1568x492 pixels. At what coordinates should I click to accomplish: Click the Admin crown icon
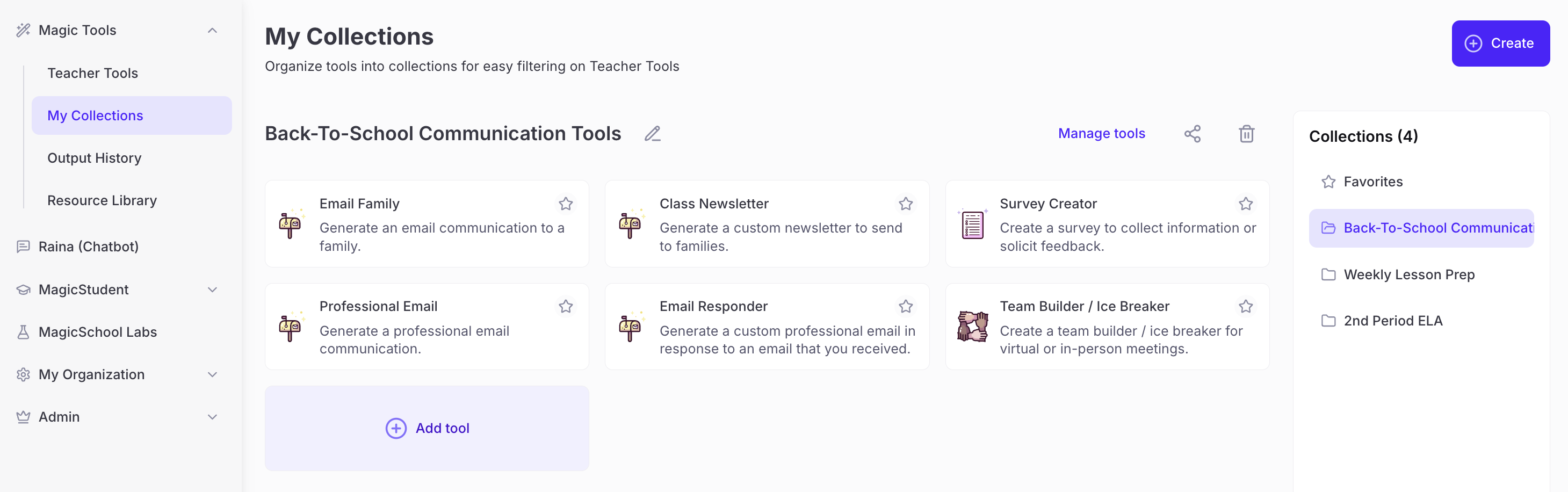[x=23, y=417]
